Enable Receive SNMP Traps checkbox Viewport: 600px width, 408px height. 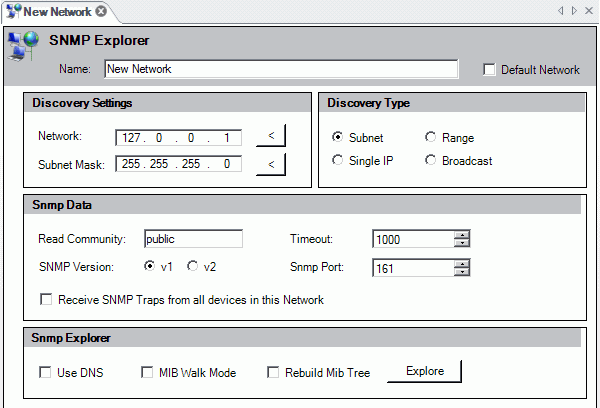pos(45,299)
